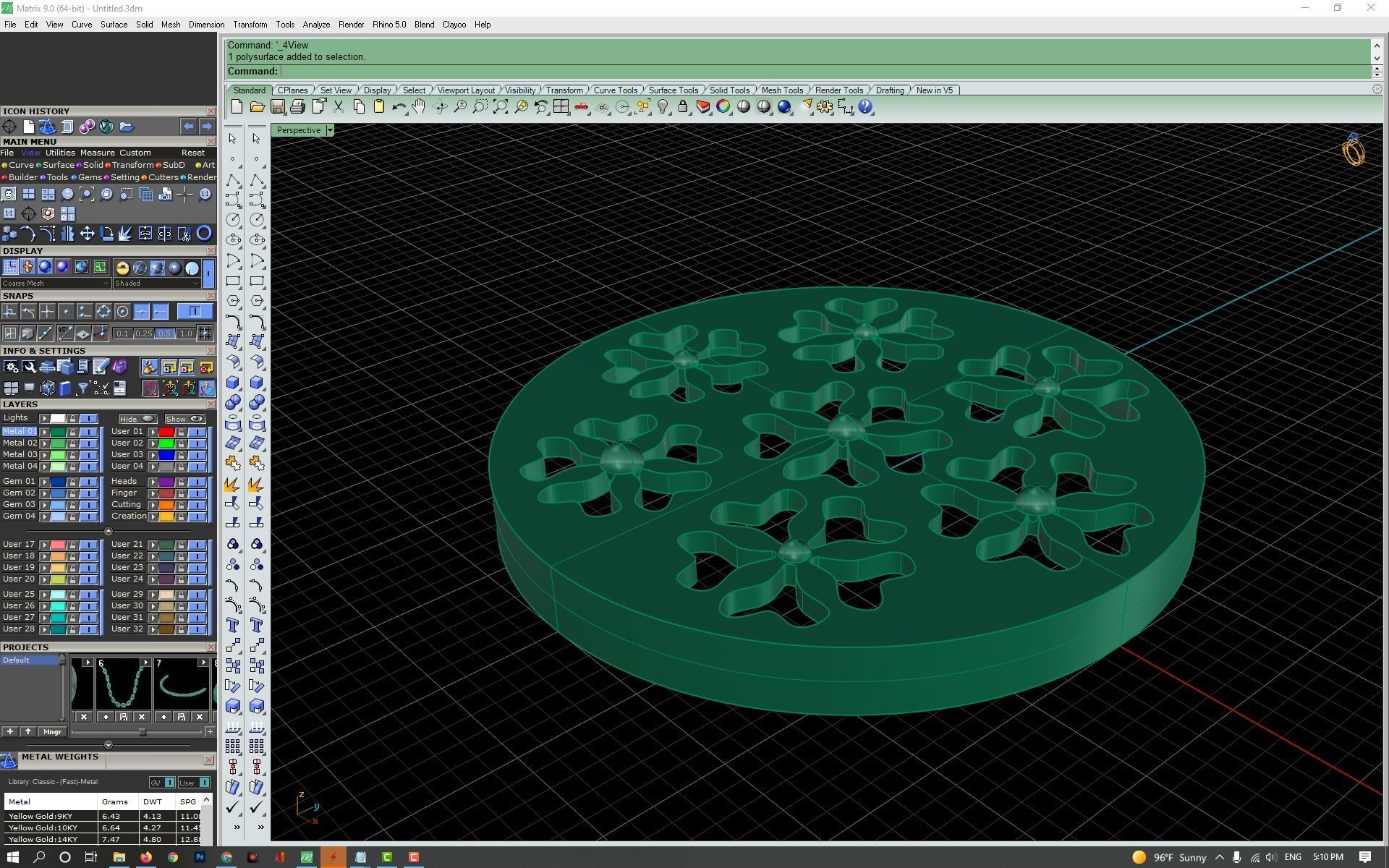Click the New file icon in Standard toolbar

tap(237, 107)
